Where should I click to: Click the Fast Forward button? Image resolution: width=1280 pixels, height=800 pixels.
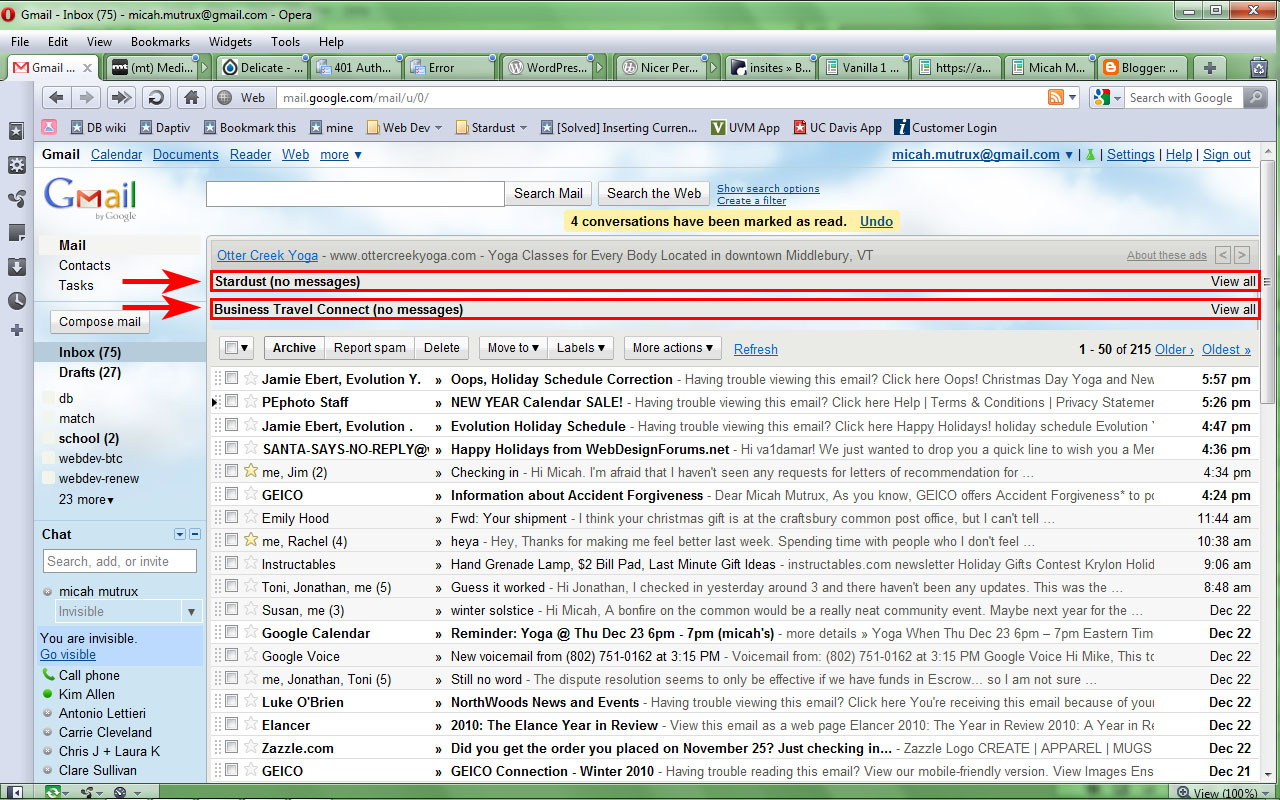tap(121, 97)
